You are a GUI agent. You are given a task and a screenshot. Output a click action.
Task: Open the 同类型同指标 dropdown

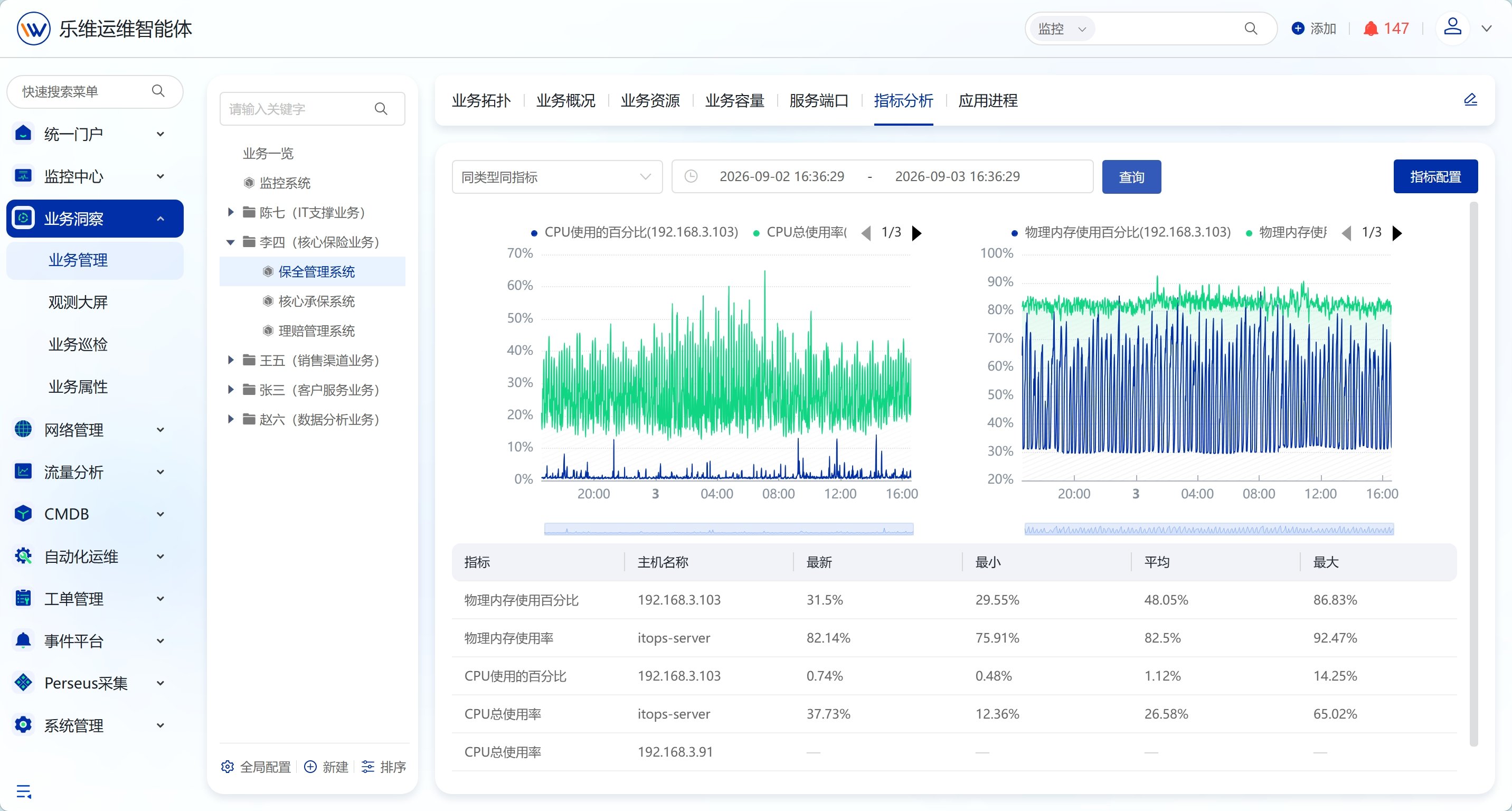(x=557, y=177)
